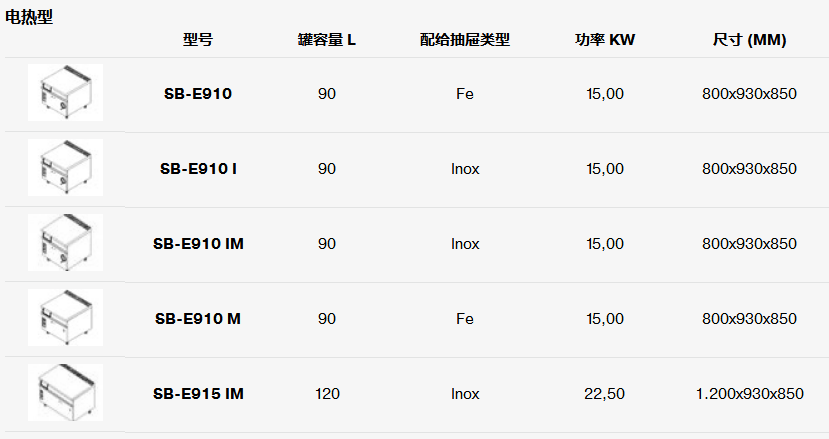829x439 pixels.
Task: Open the SB-E910 IM model link
Action: [x=198, y=244]
